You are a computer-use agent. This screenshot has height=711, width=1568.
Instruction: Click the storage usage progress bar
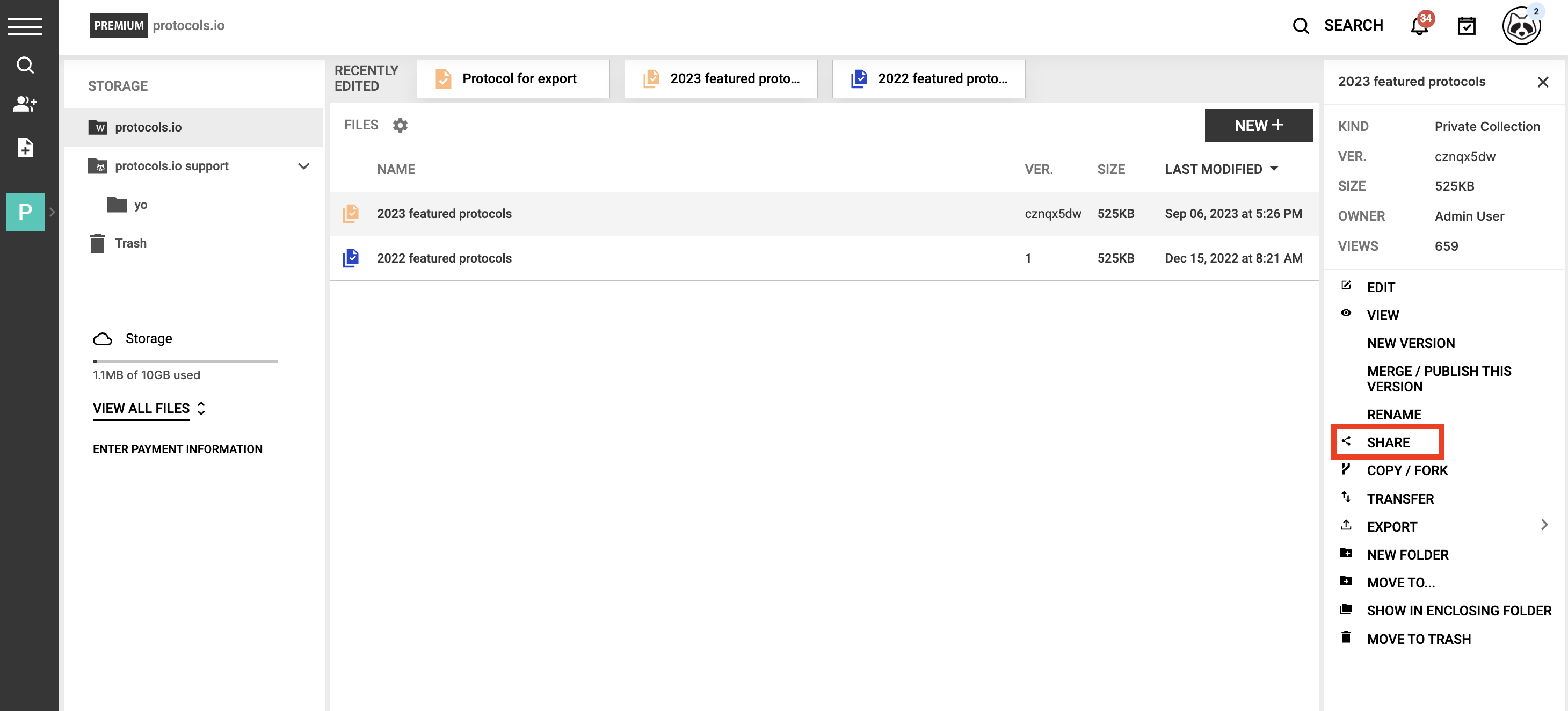coord(185,361)
